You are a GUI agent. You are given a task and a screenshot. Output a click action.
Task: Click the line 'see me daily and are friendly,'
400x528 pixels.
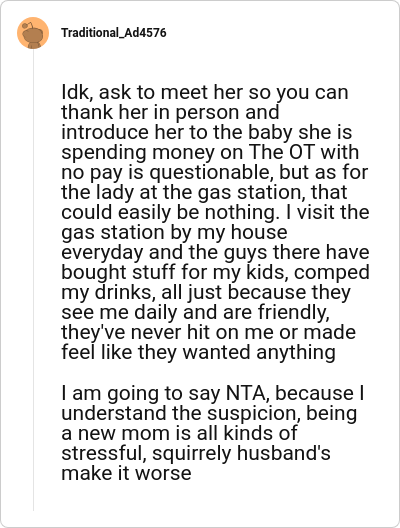(195, 312)
